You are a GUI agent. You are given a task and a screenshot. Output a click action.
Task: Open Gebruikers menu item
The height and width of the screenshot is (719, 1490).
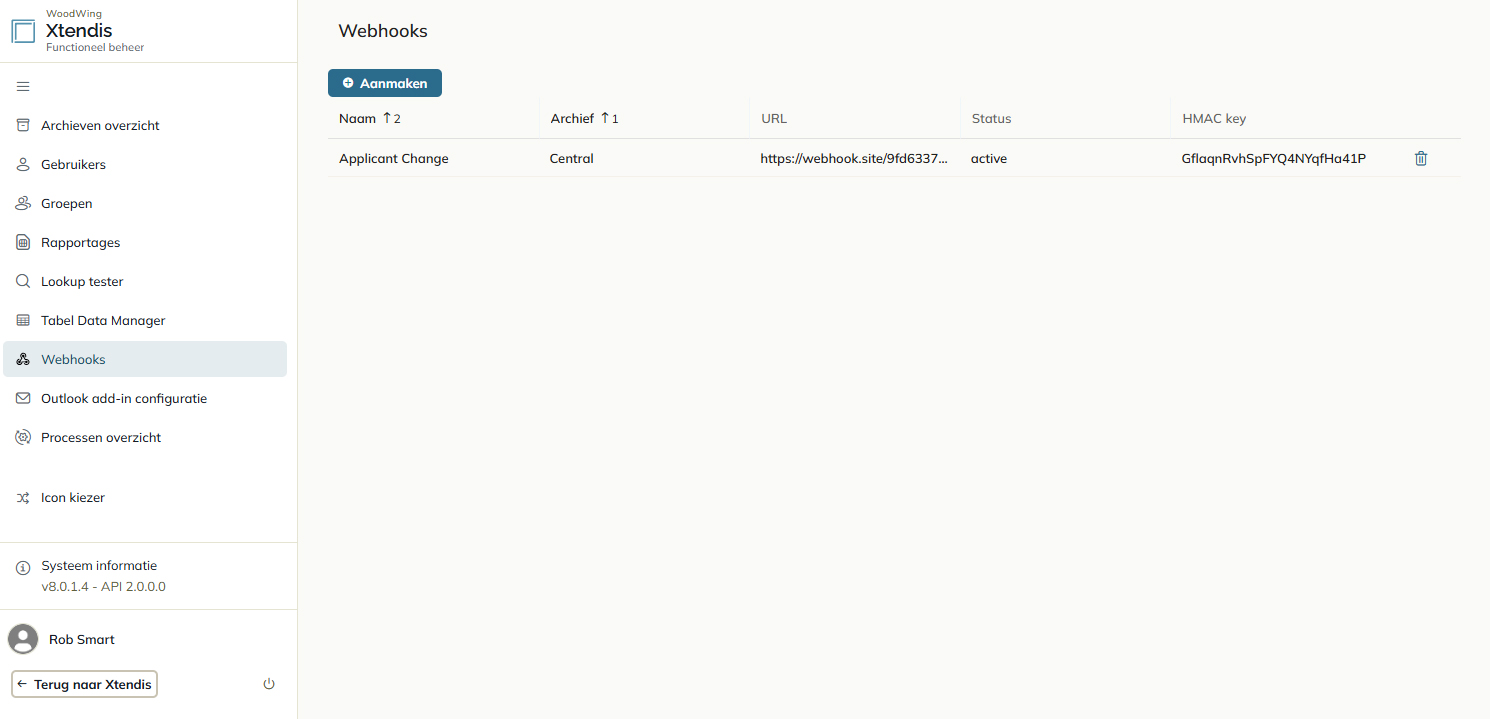[145, 164]
